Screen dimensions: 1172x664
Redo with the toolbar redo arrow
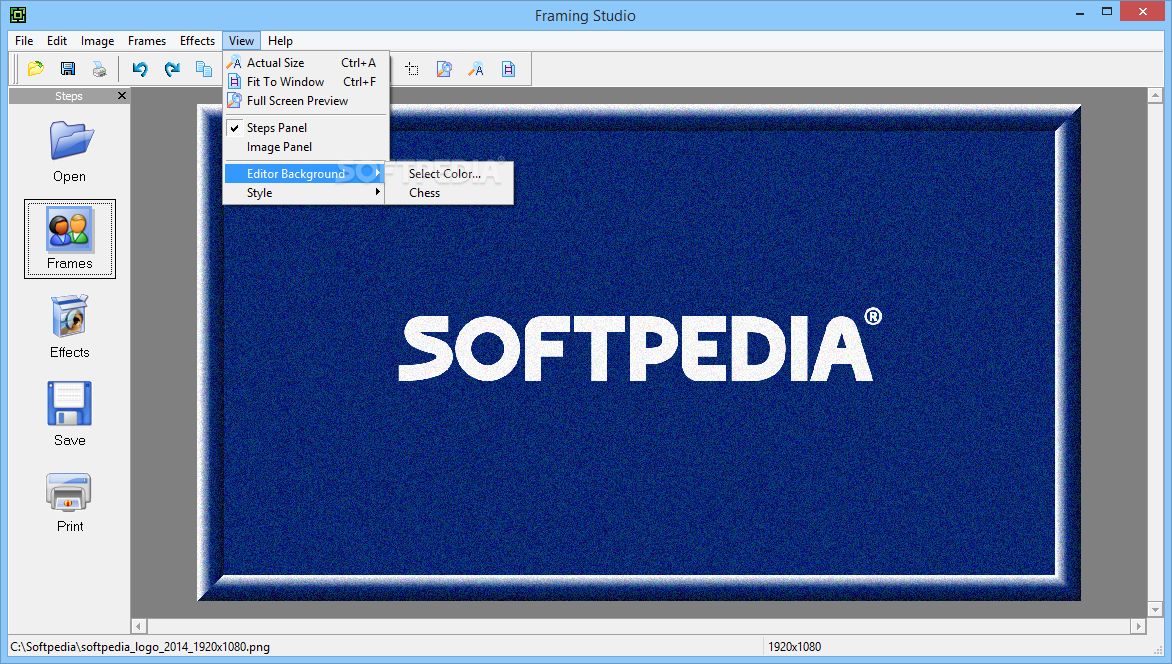(x=172, y=69)
